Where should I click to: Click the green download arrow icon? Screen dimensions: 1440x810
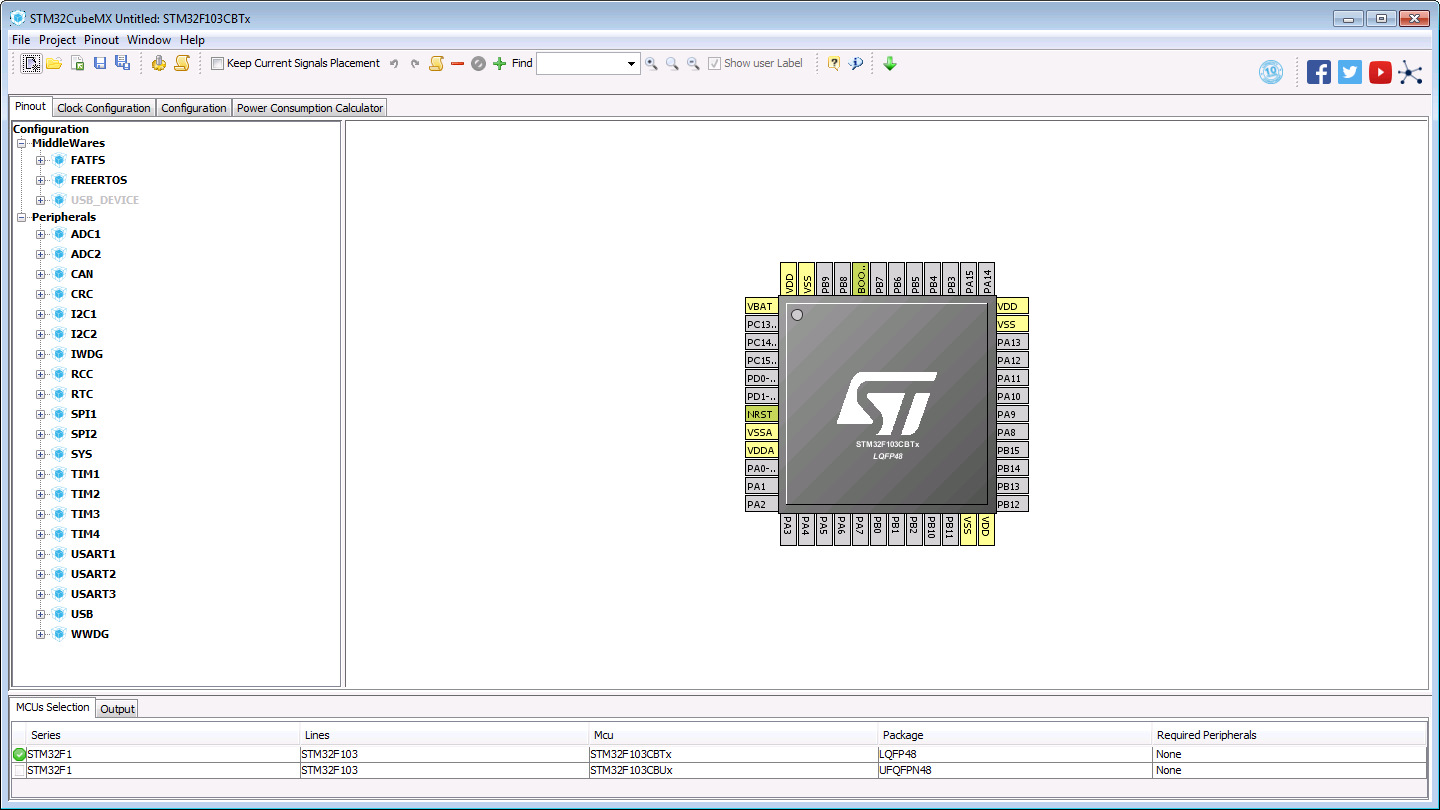pos(890,63)
